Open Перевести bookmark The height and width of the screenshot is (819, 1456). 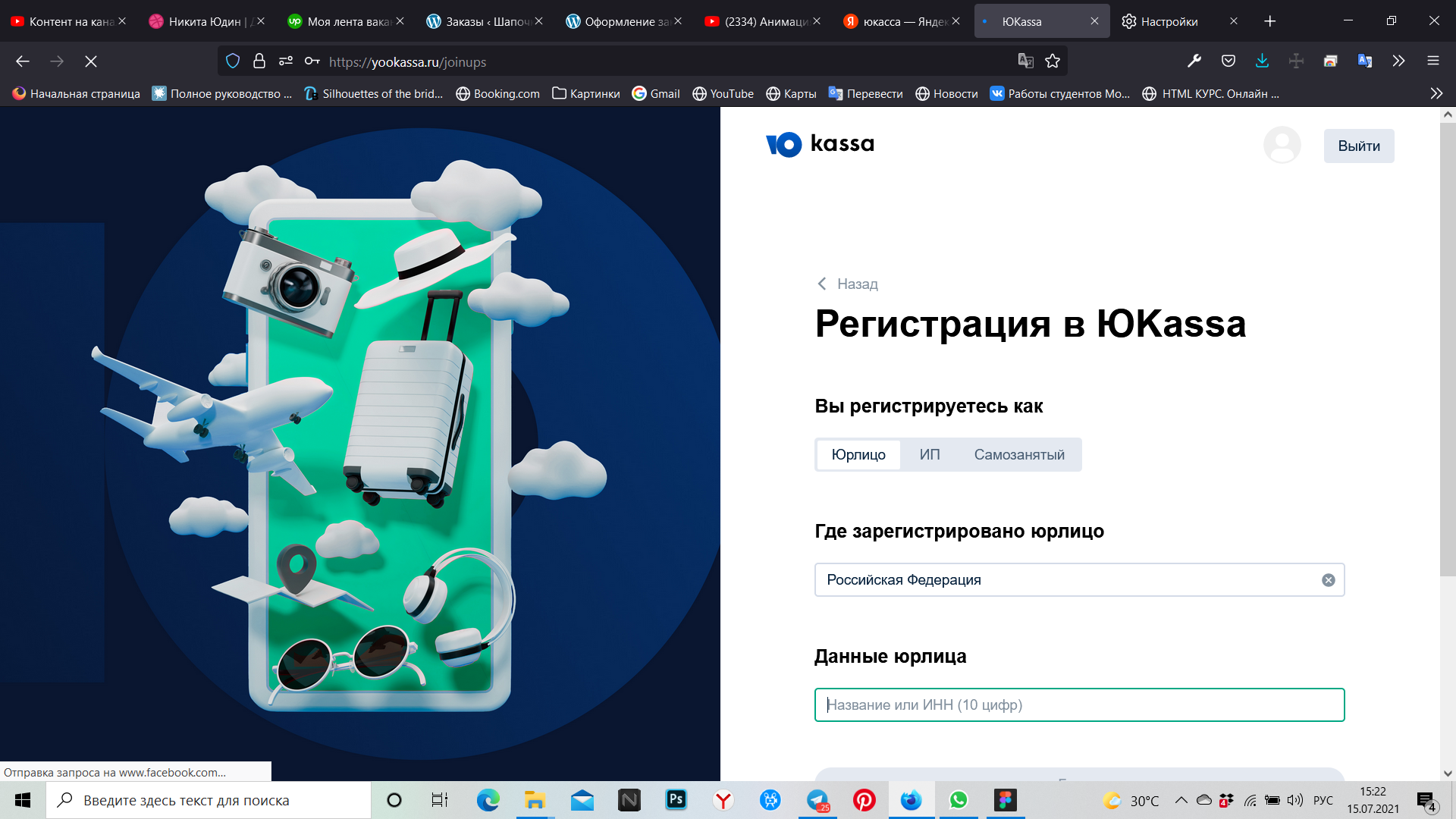[x=866, y=94]
